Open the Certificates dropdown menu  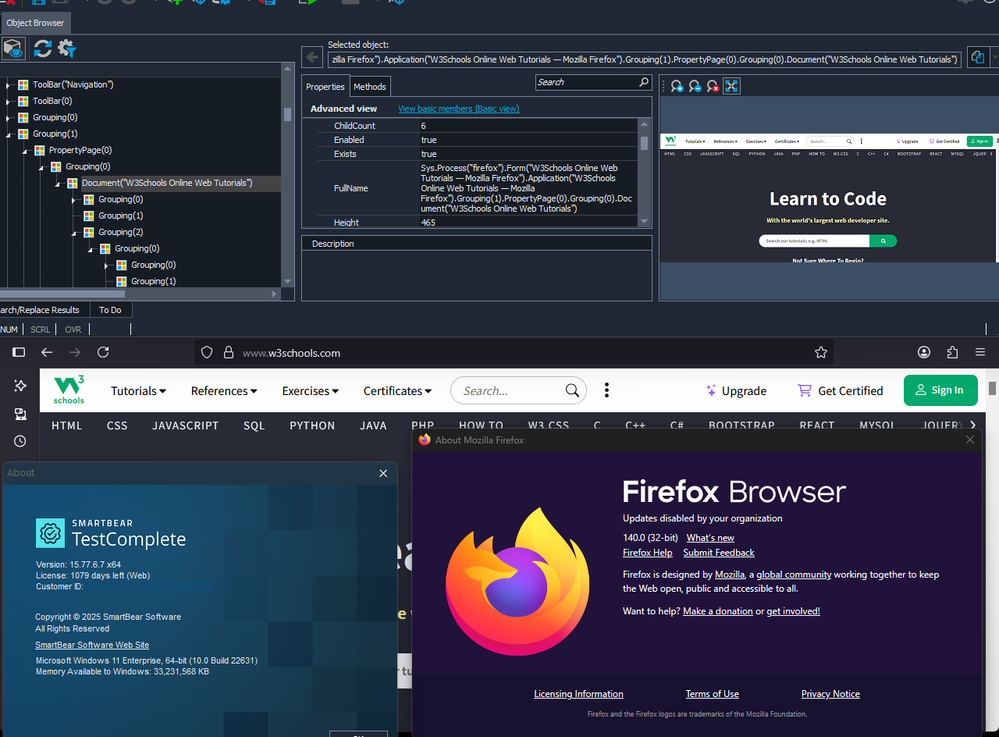[397, 391]
